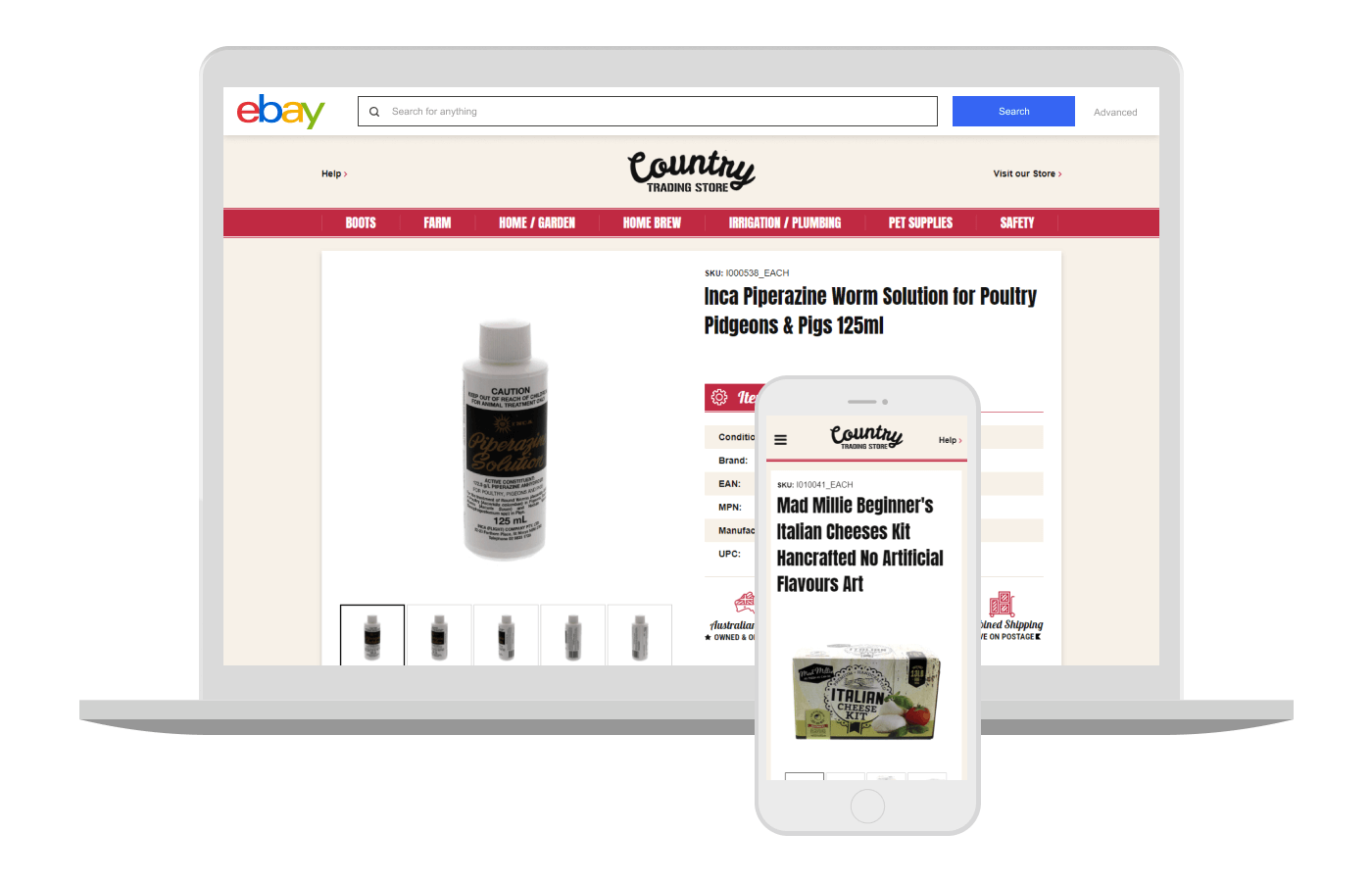1372x882 pixels.
Task: Click the Country Trading Store logo
Action: [x=691, y=171]
